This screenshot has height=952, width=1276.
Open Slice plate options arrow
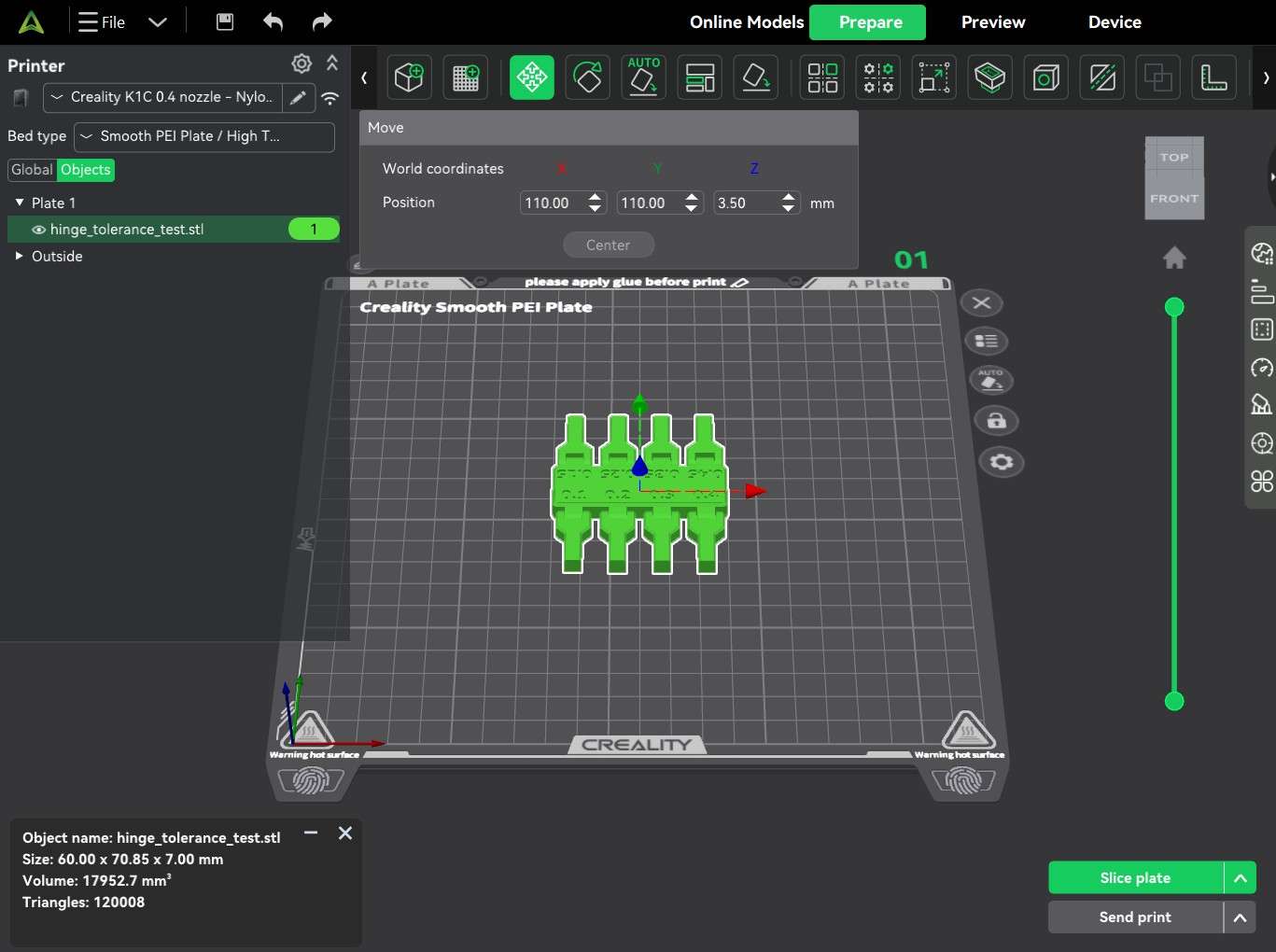coord(1240,878)
